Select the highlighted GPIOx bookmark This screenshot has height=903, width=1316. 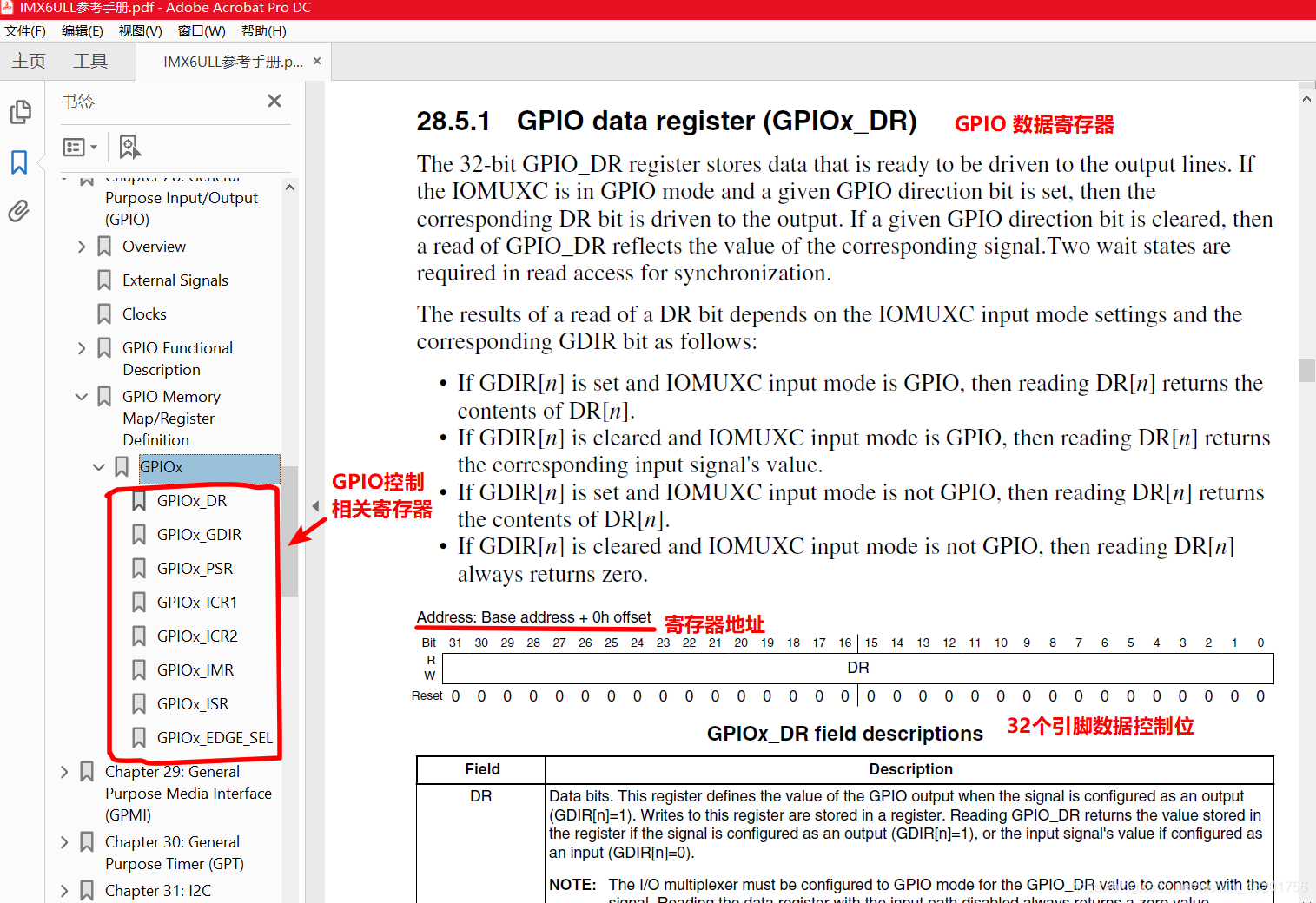[209, 467]
